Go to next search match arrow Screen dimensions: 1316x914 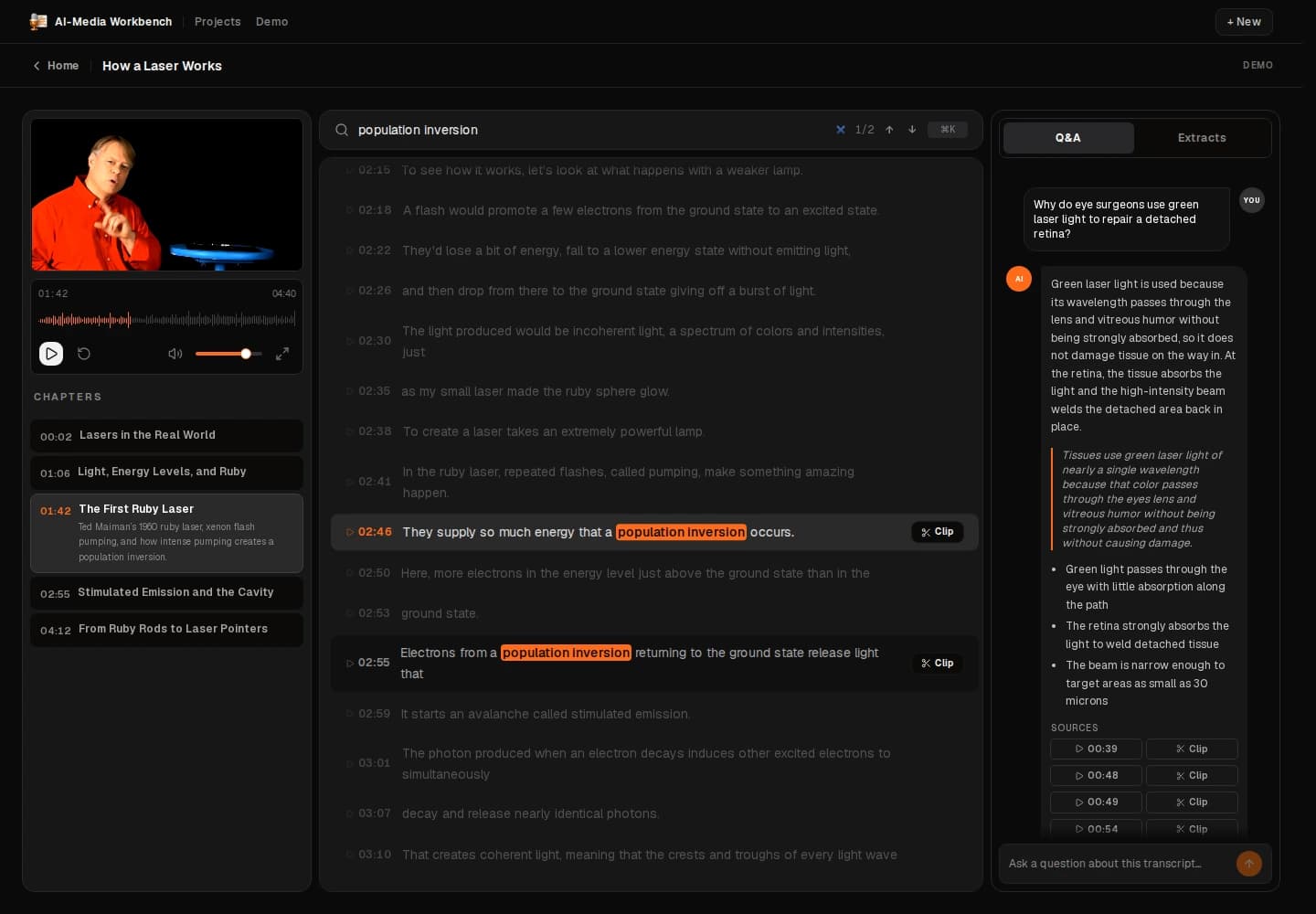coord(912,130)
